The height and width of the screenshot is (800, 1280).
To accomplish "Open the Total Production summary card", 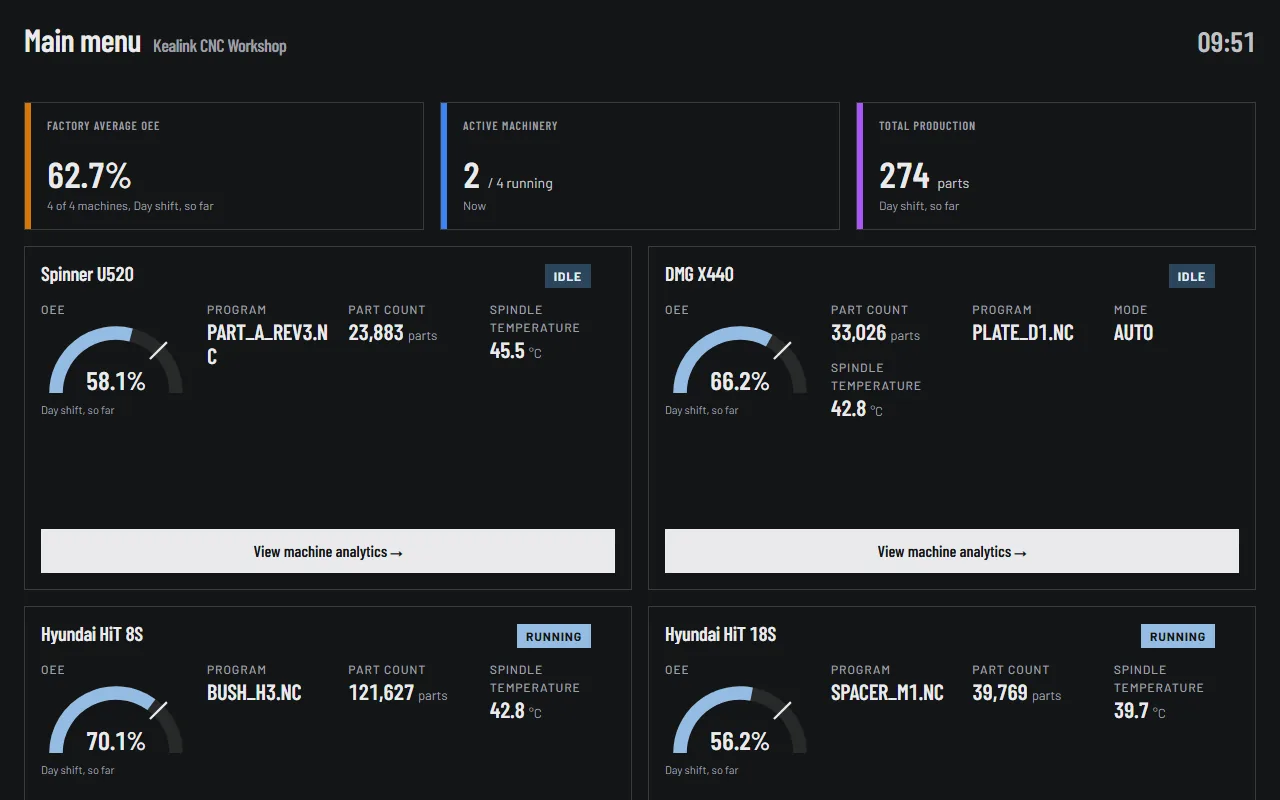I will [x=1056, y=166].
